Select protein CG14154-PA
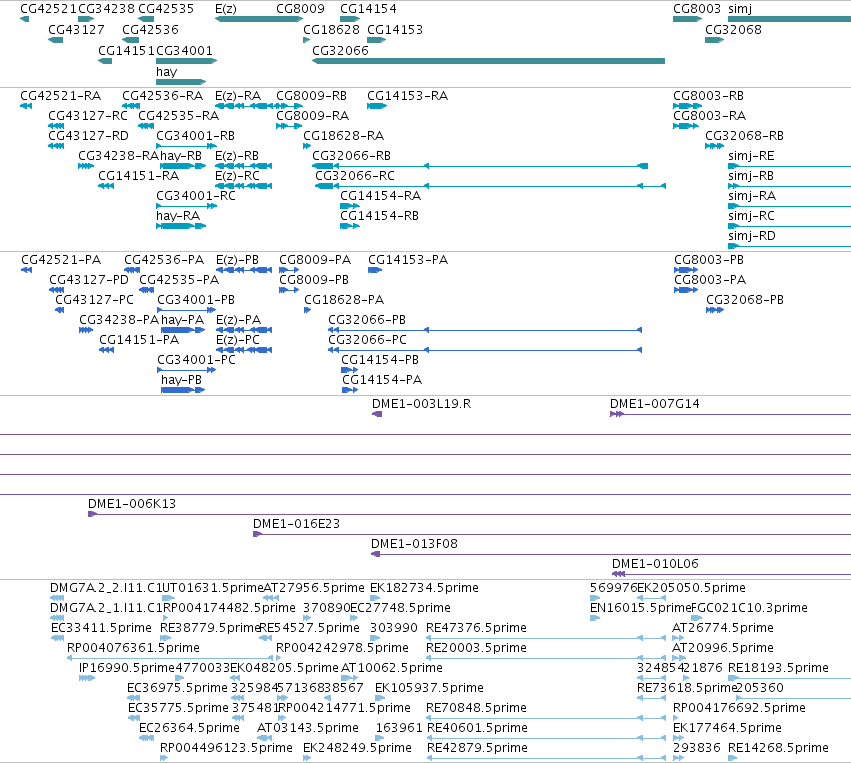The height and width of the screenshot is (763, 851). 350,390
